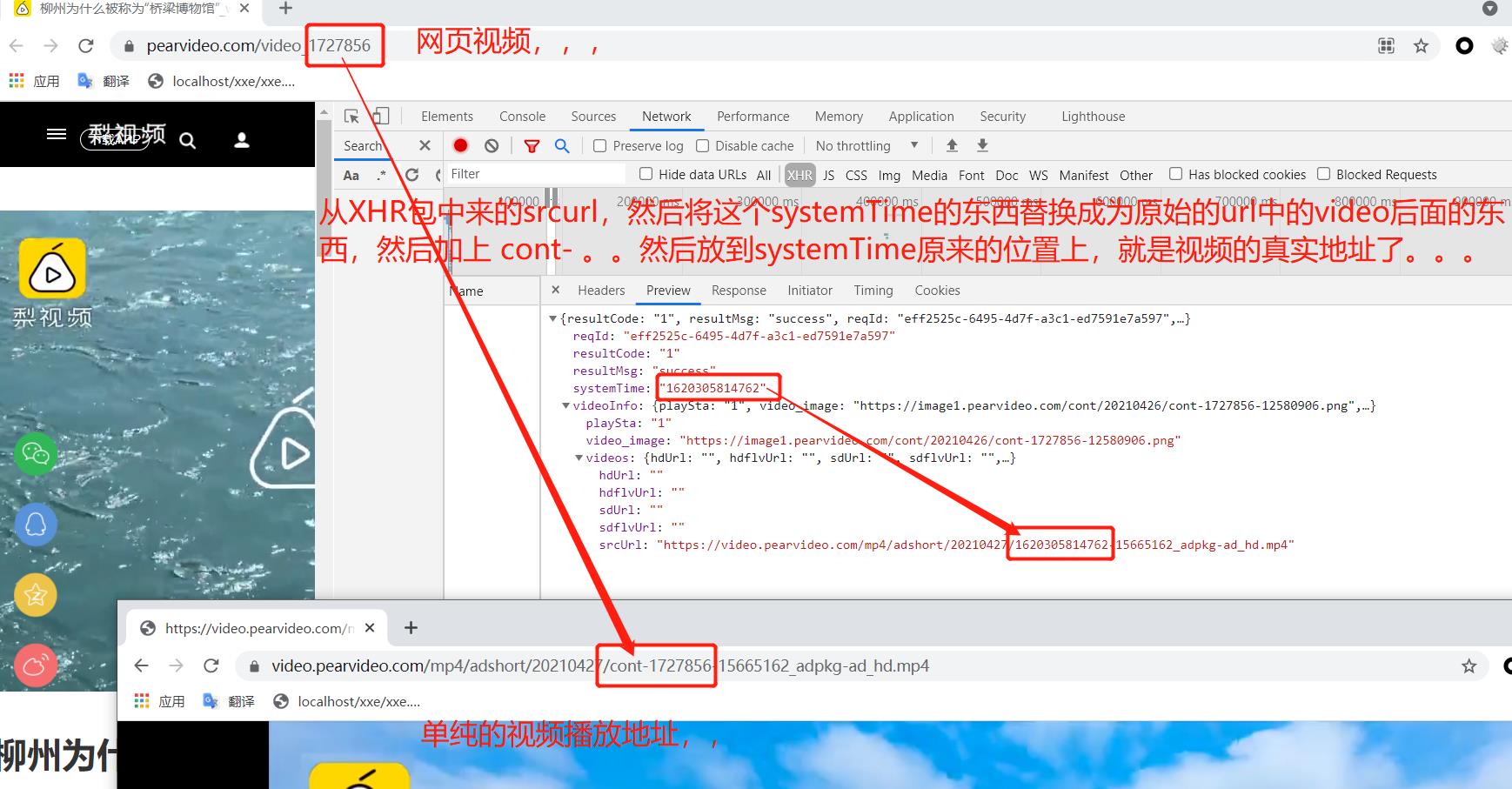Viewport: 1512px width, 789px height.
Task: Share the video via green WeChat icon
Action: tap(36, 453)
